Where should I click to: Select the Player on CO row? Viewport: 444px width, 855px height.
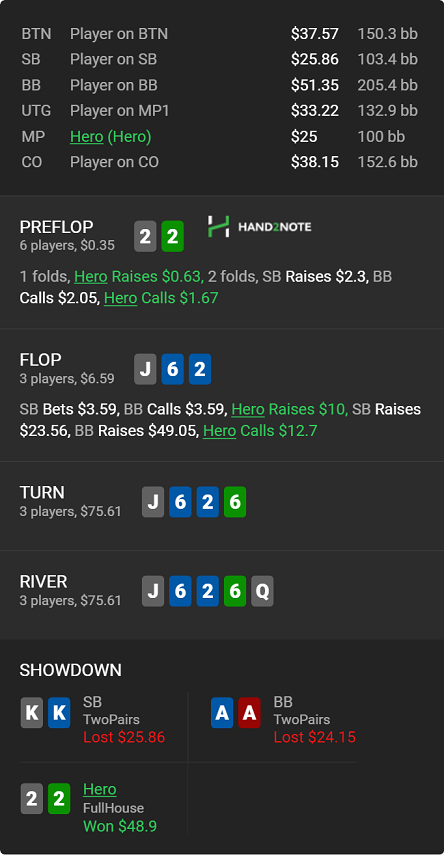[220, 162]
